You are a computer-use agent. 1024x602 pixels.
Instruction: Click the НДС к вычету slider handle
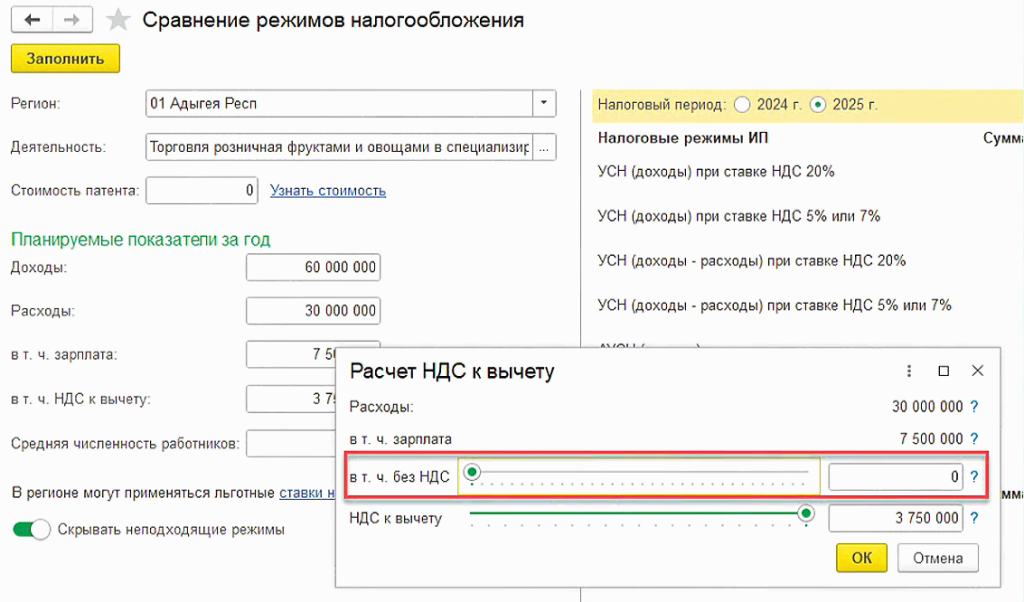click(806, 514)
